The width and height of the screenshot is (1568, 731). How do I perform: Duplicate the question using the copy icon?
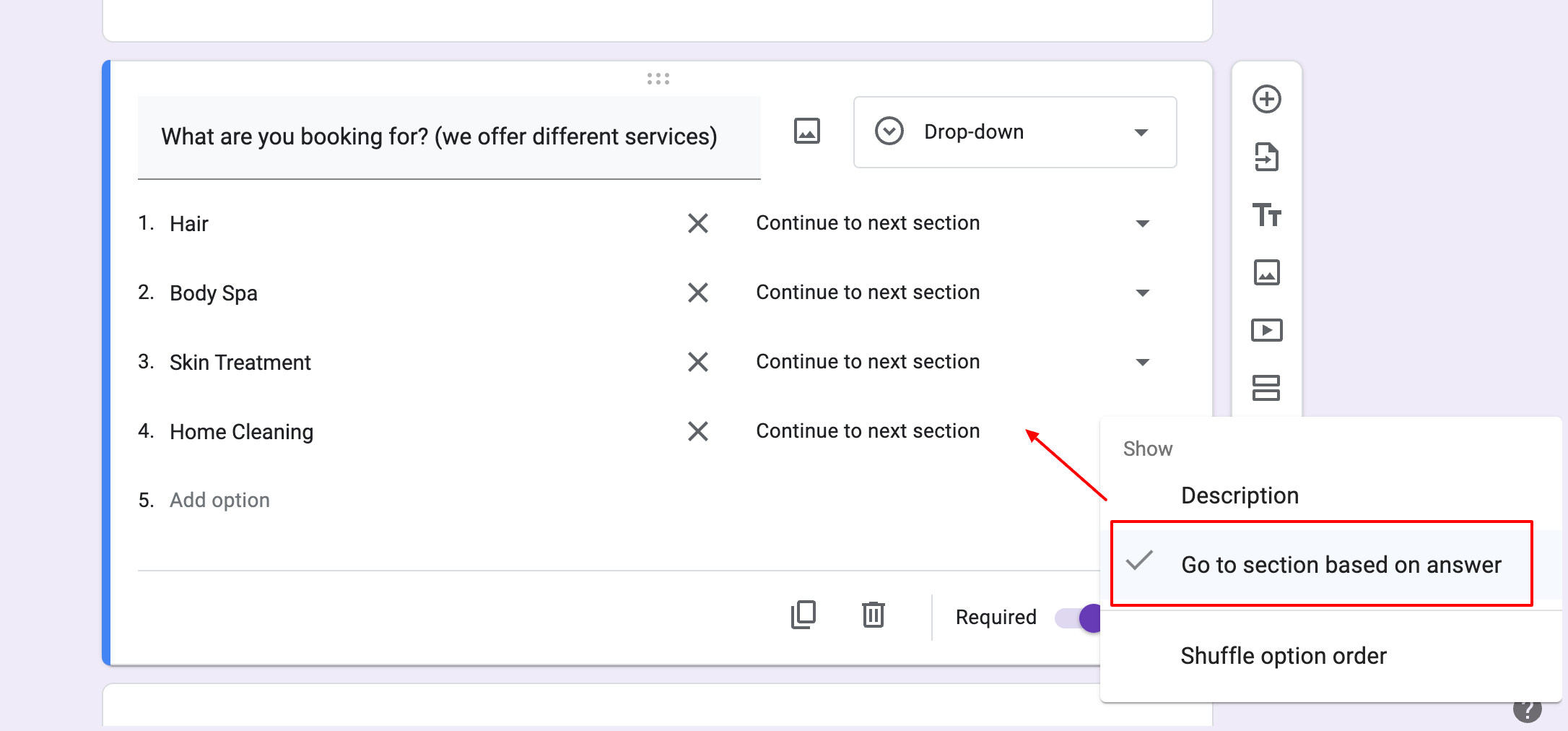(x=803, y=615)
